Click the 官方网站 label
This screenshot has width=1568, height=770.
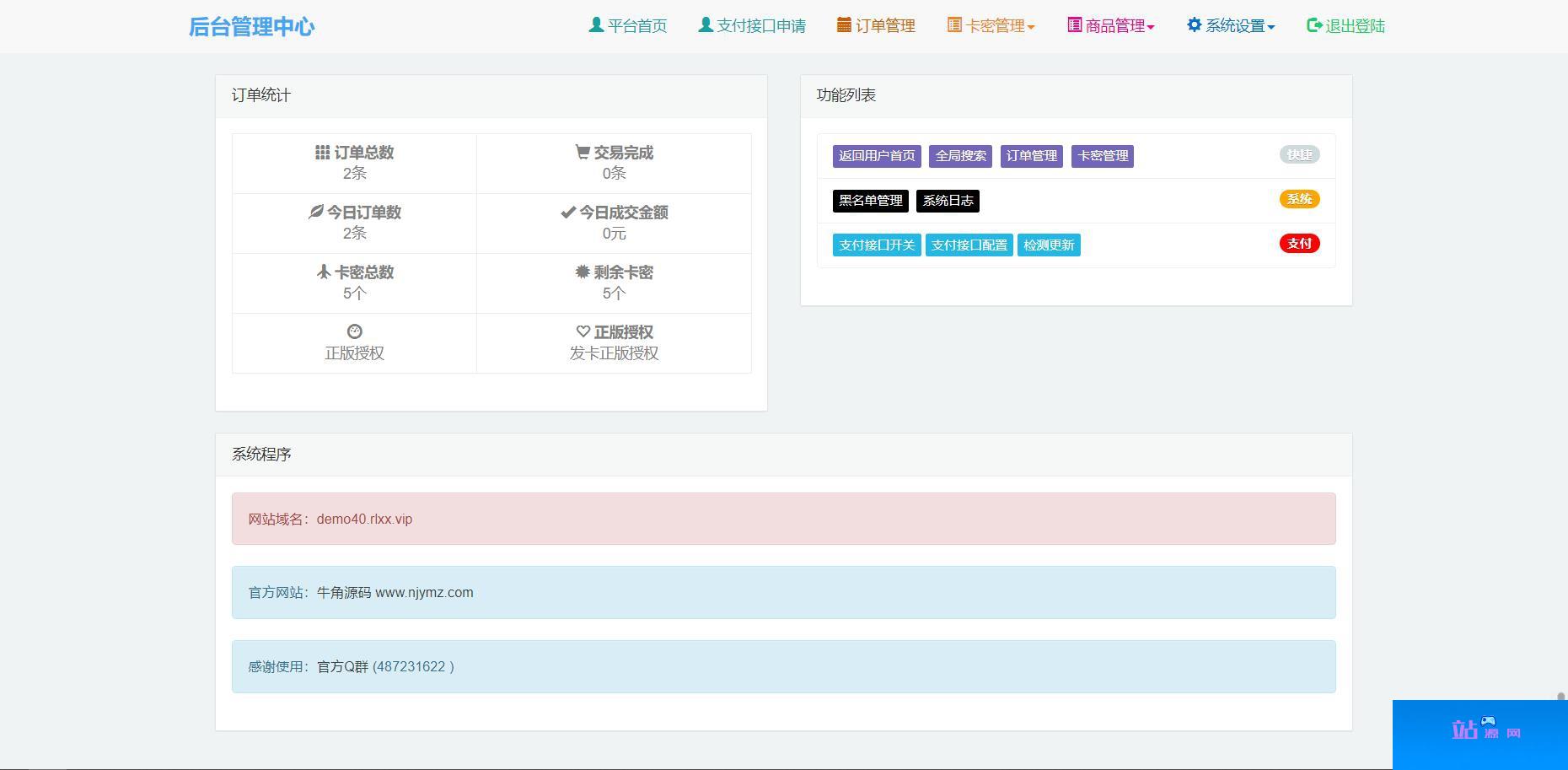point(278,593)
